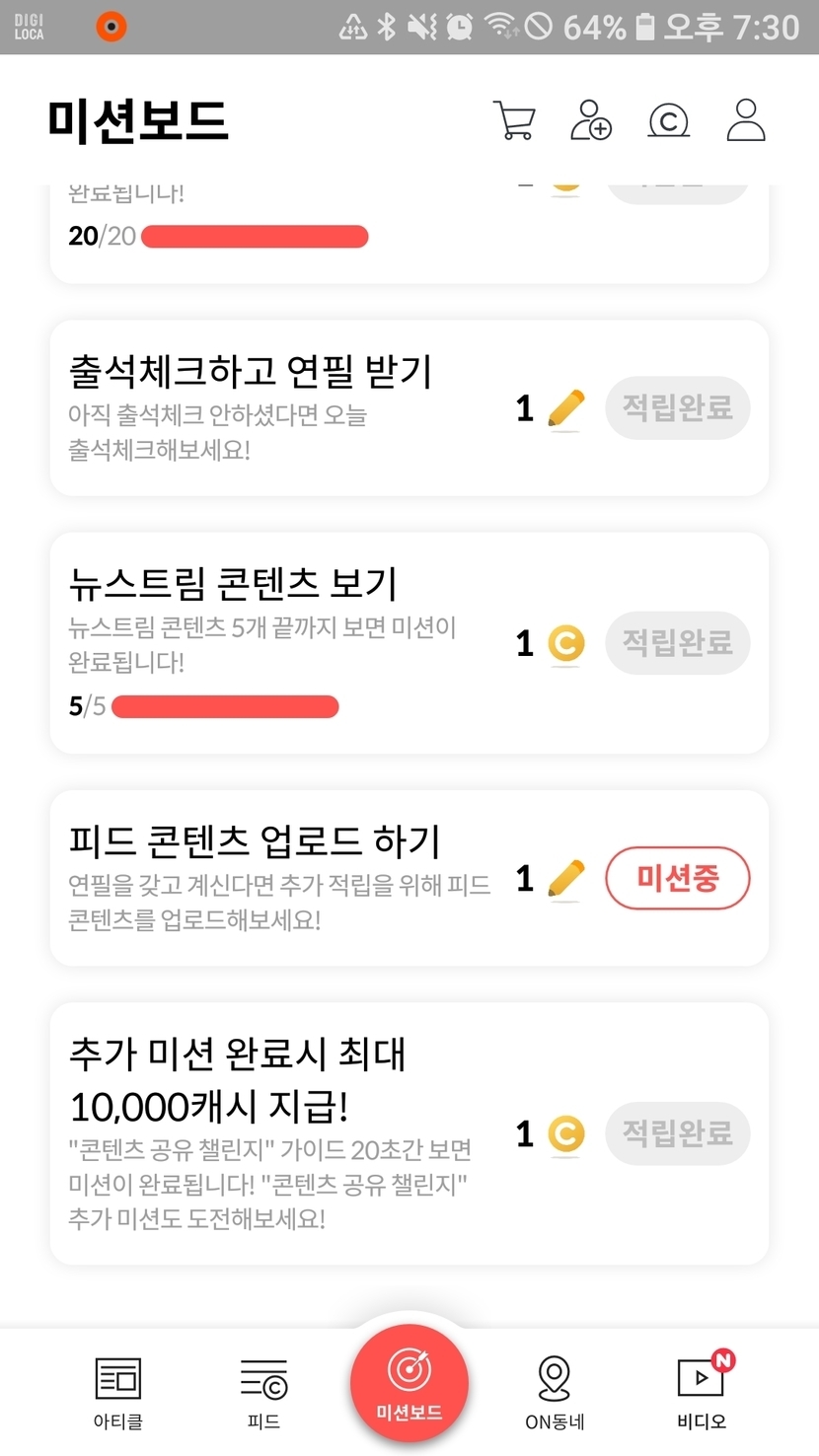819x1456 pixels.
Task: Switch to the 아티클 tab
Action: pyautogui.click(x=118, y=1392)
